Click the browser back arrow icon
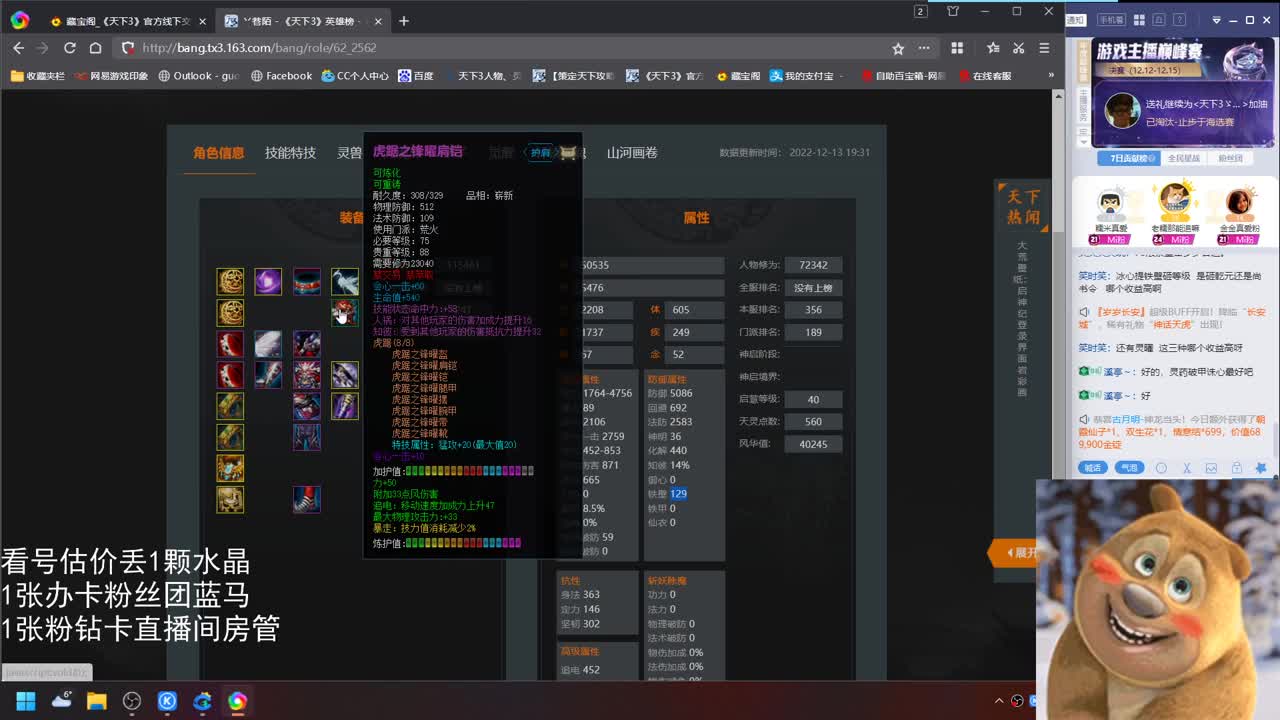The width and height of the screenshot is (1280, 720). [x=18, y=47]
